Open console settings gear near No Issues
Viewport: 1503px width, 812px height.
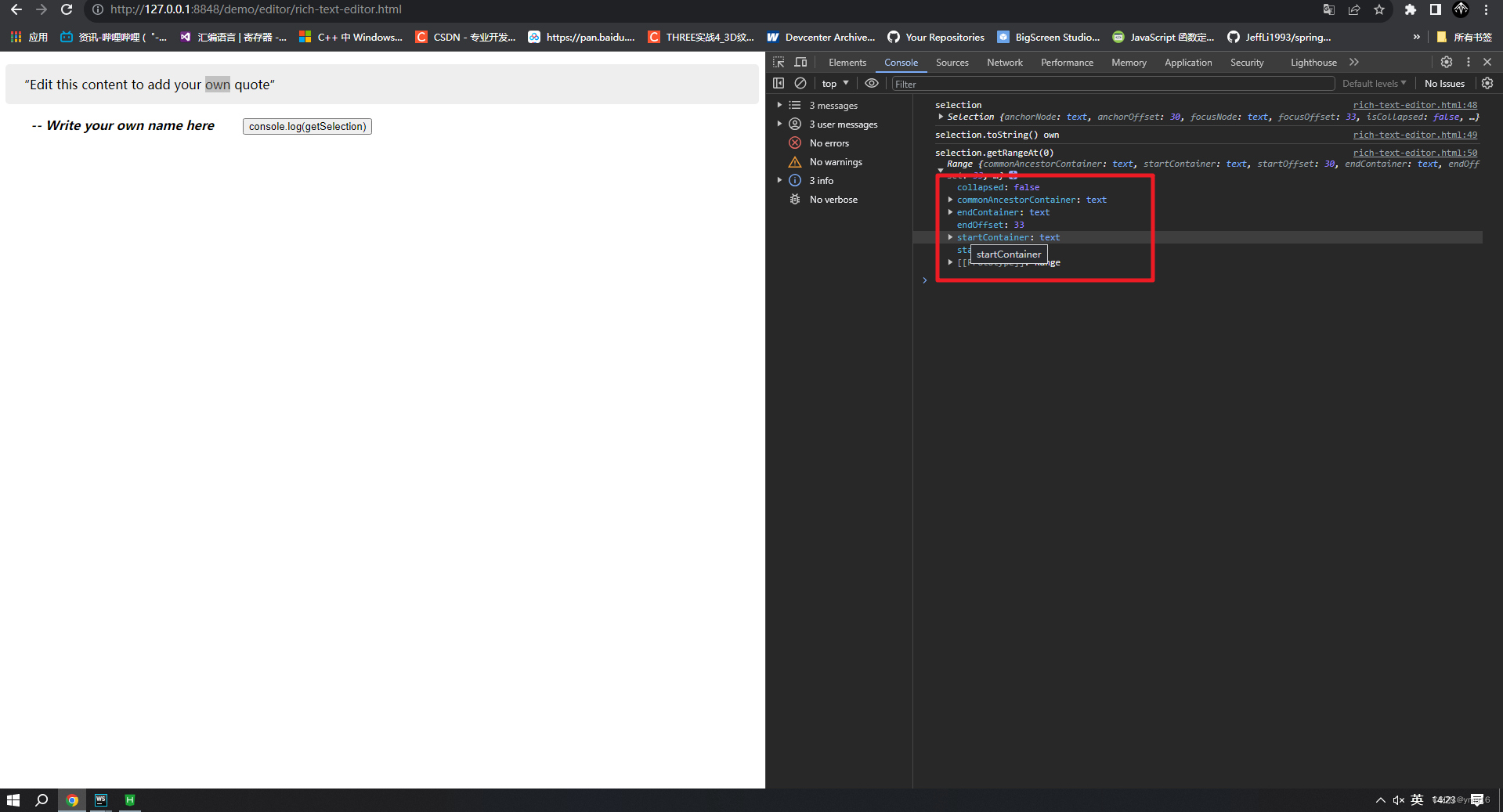[1487, 83]
